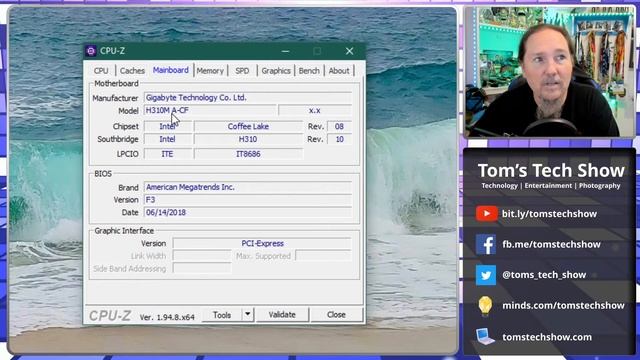Screen dimensions: 640x360
Task: Close the CPU-Z window with X
Action: click(349, 51)
